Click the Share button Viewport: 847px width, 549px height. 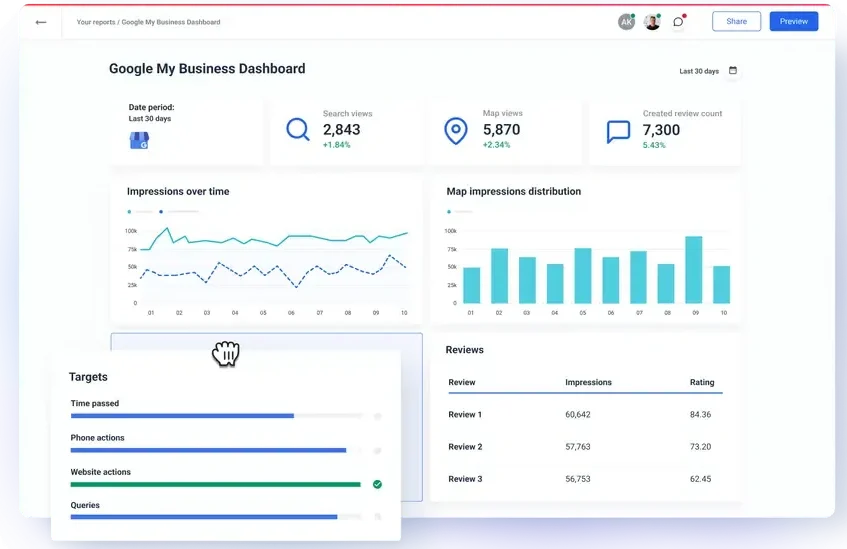[x=736, y=21]
